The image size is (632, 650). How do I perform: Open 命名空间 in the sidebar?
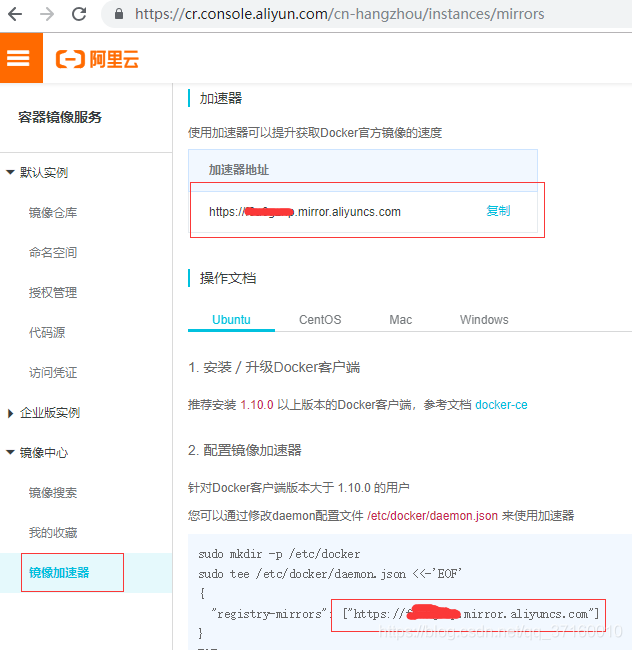[53, 252]
